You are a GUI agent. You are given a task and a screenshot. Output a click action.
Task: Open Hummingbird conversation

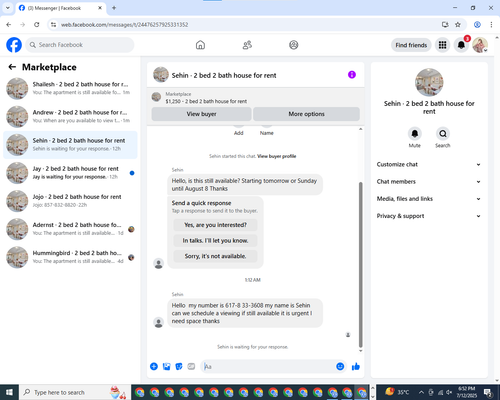pos(70,257)
